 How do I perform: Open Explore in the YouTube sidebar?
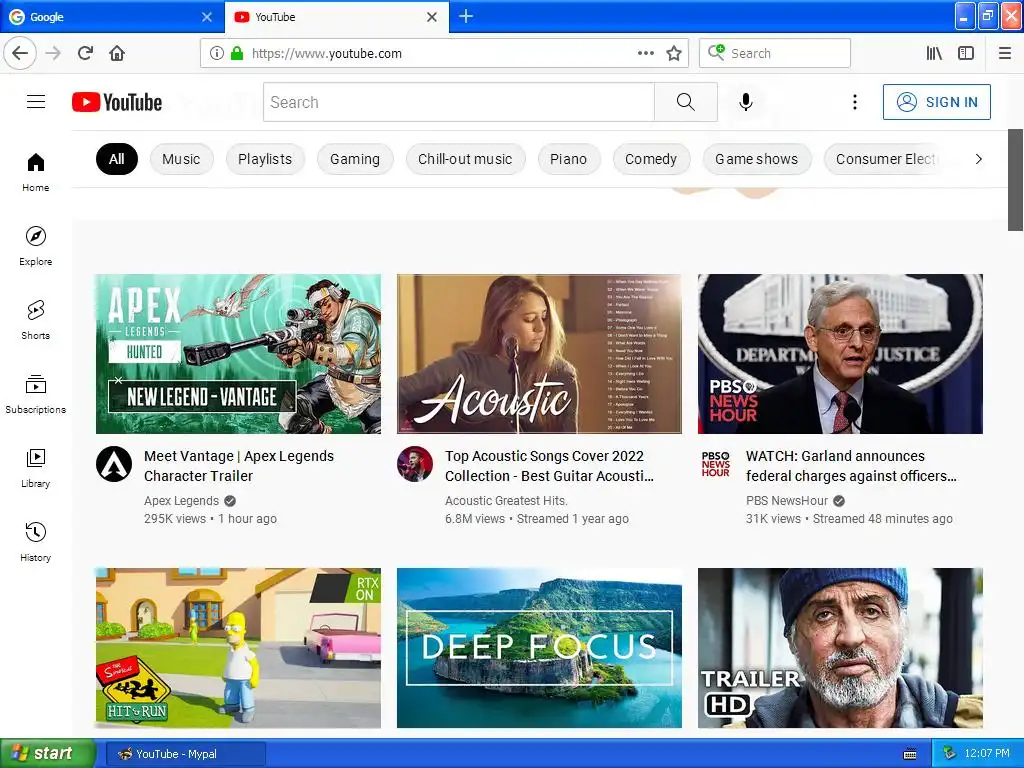point(35,246)
